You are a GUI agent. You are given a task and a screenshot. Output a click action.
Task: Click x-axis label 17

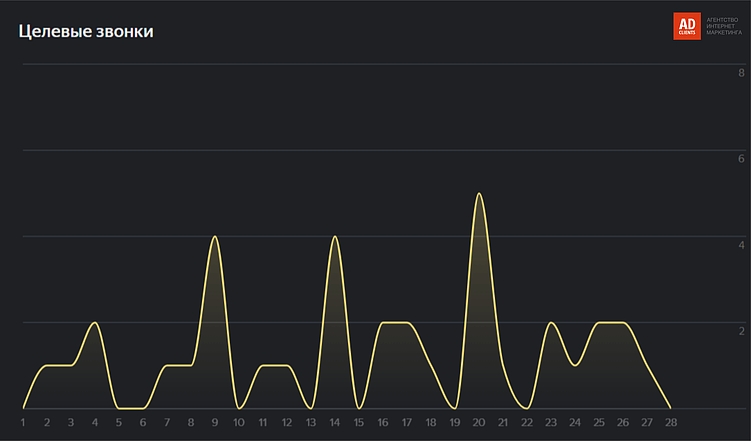point(406,423)
